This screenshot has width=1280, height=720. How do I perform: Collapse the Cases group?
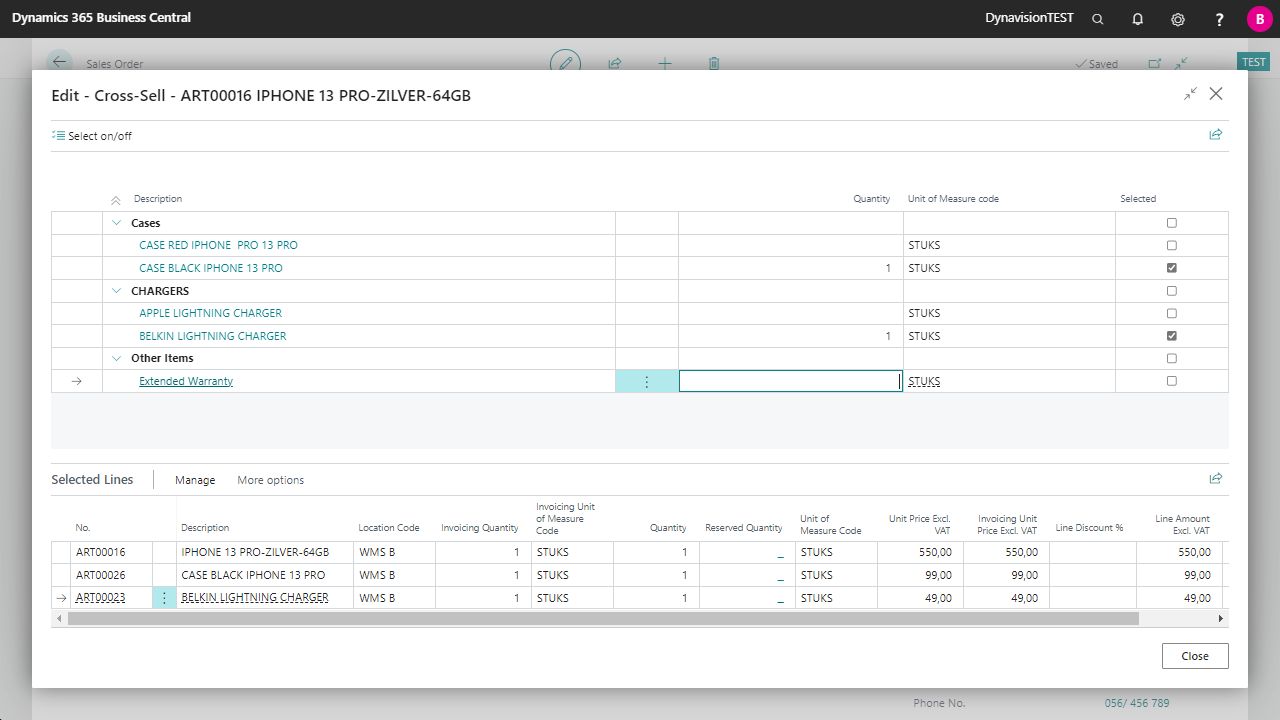click(116, 223)
